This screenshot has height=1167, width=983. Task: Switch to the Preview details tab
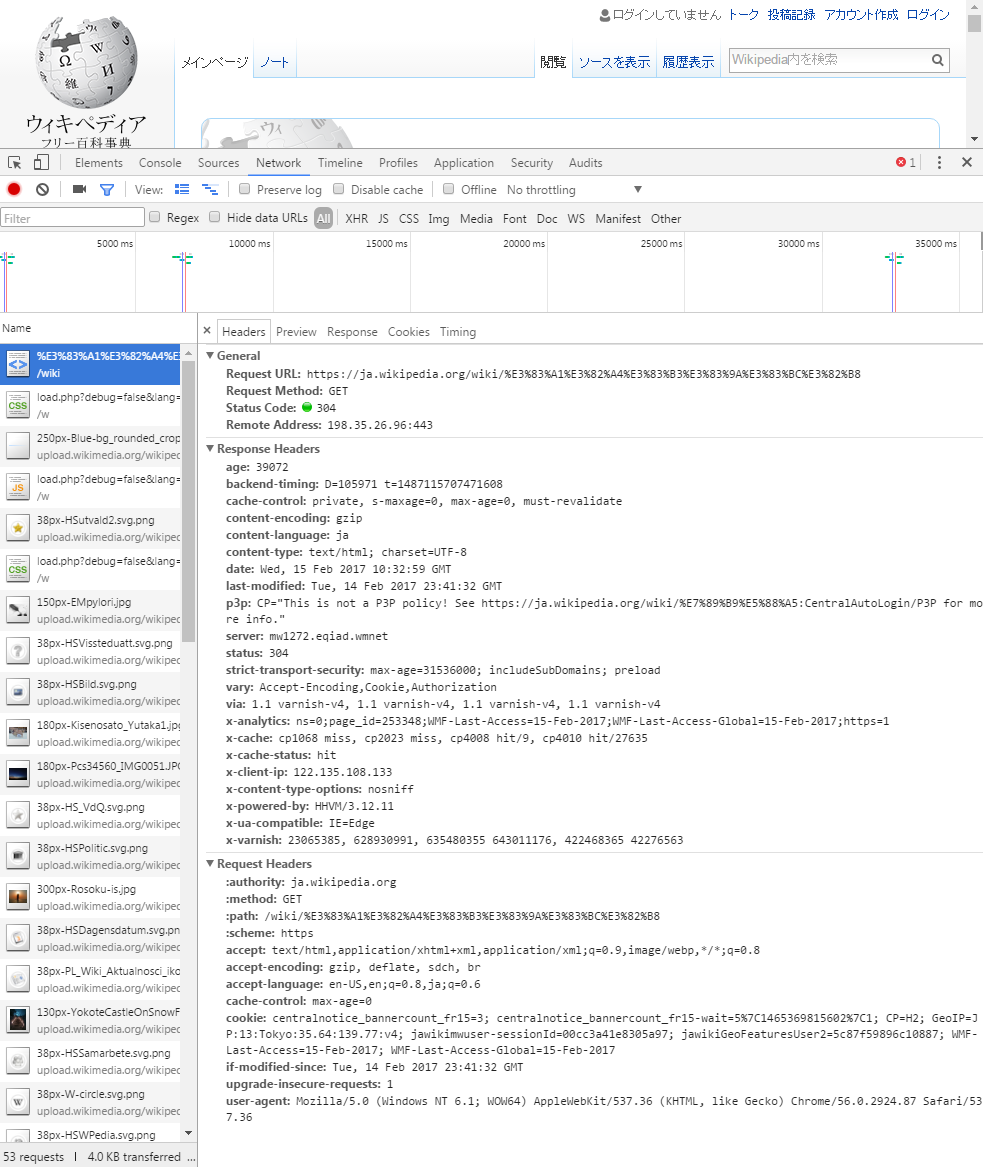[x=296, y=332]
